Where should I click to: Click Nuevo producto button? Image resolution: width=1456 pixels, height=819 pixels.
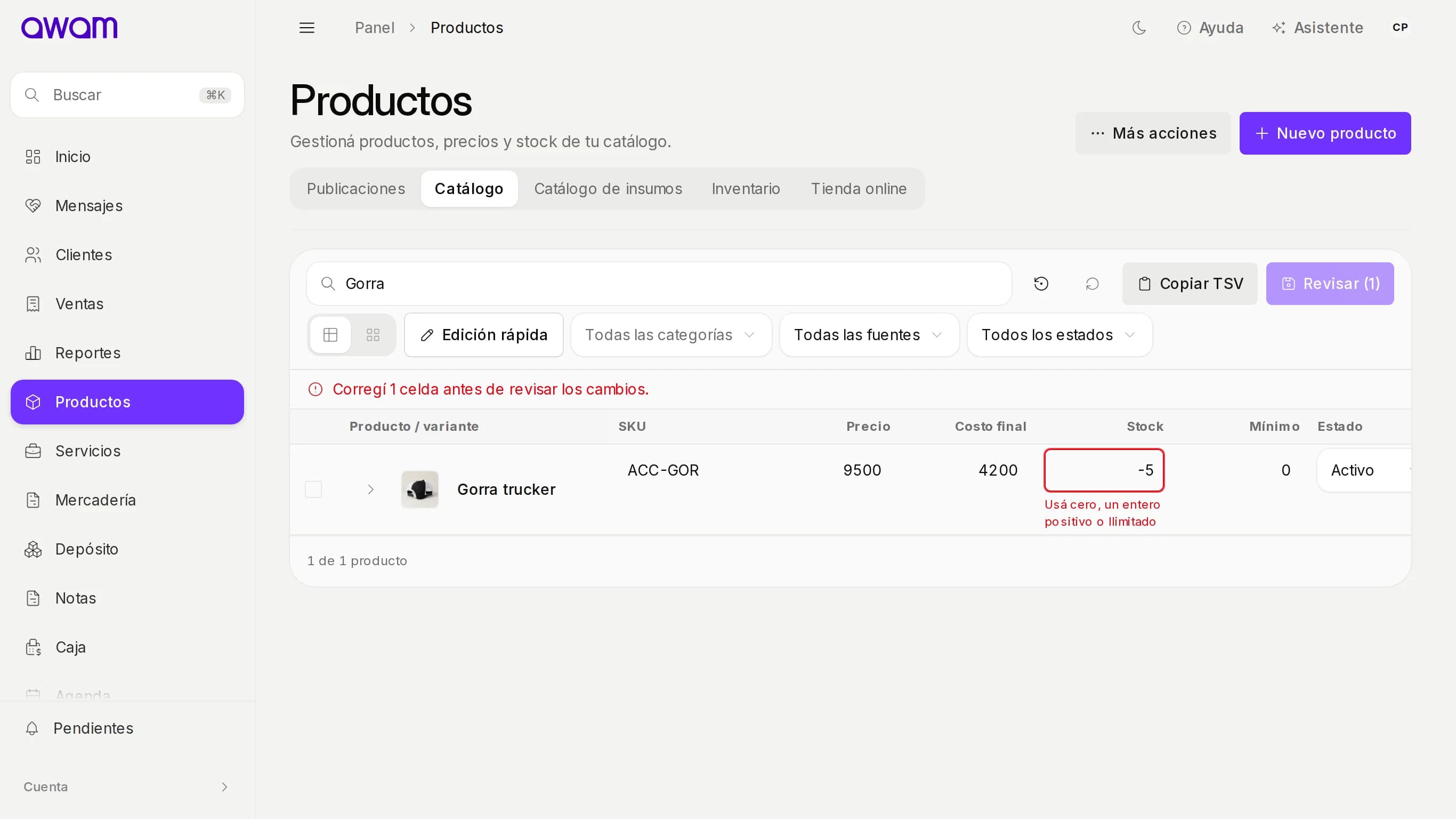tap(1325, 133)
